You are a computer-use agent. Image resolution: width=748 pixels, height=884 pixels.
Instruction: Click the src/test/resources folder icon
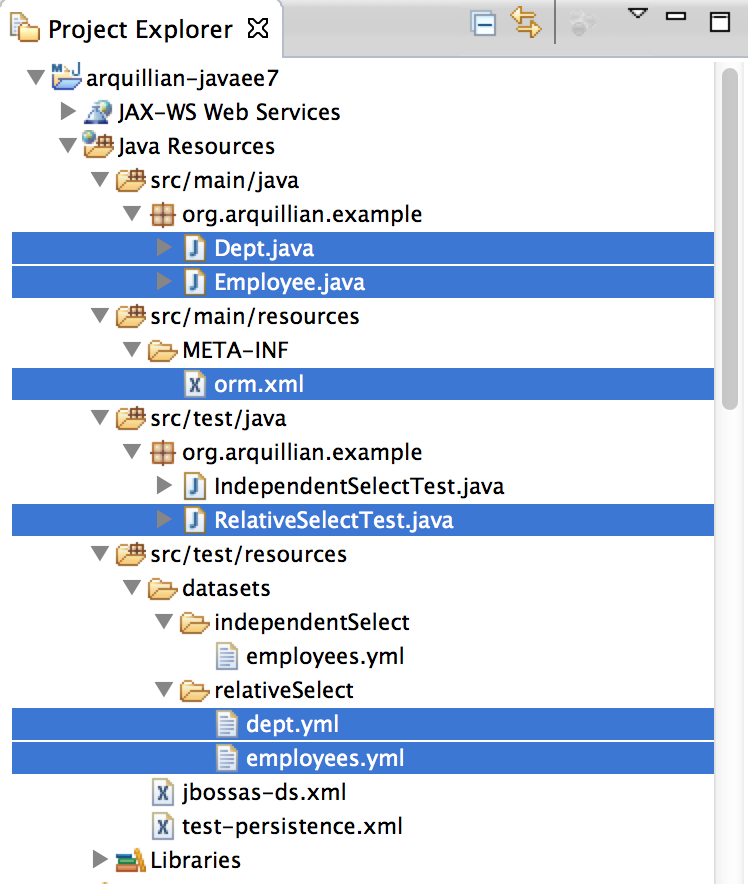(x=130, y=554)
